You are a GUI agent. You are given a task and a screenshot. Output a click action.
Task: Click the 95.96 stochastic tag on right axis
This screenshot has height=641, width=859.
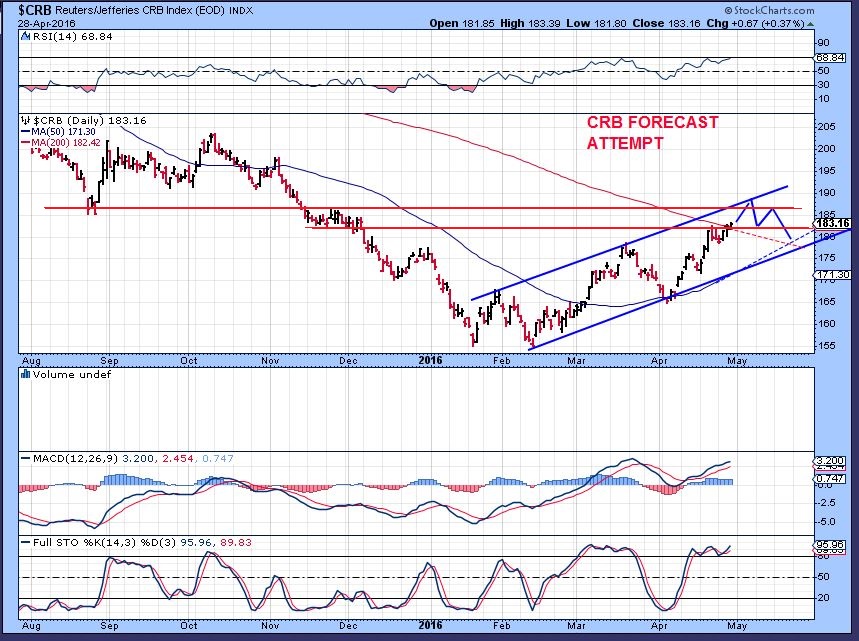829,545
